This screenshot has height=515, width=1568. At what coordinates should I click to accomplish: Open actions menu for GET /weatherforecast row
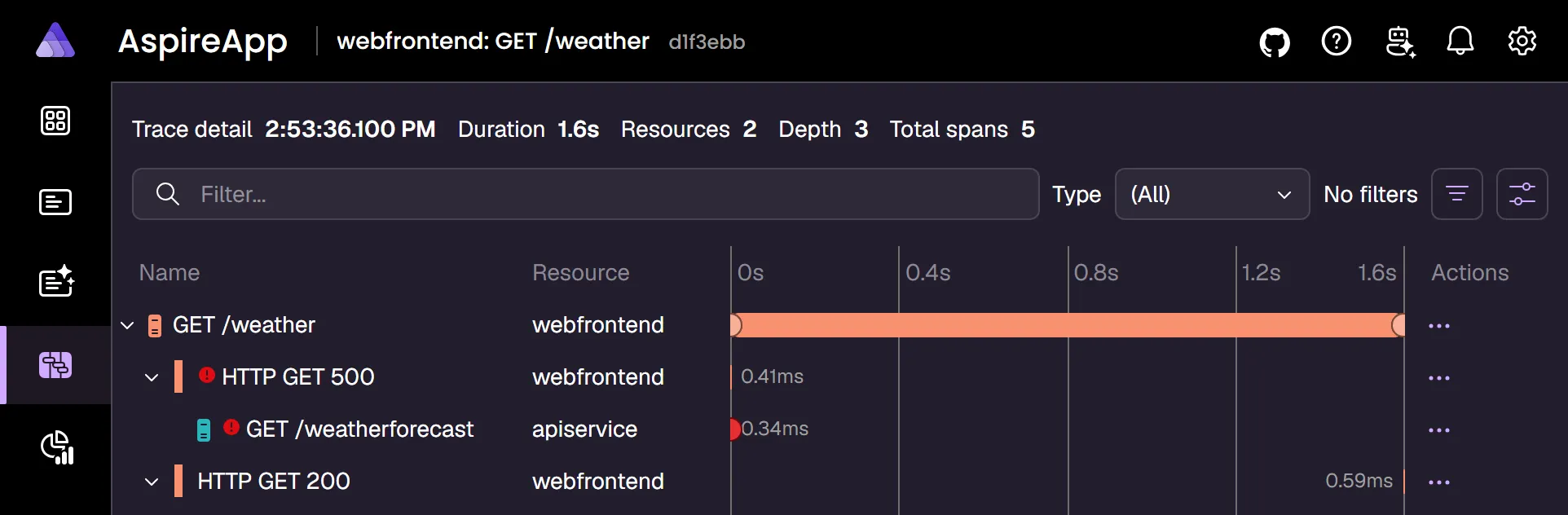[1439, 430]
